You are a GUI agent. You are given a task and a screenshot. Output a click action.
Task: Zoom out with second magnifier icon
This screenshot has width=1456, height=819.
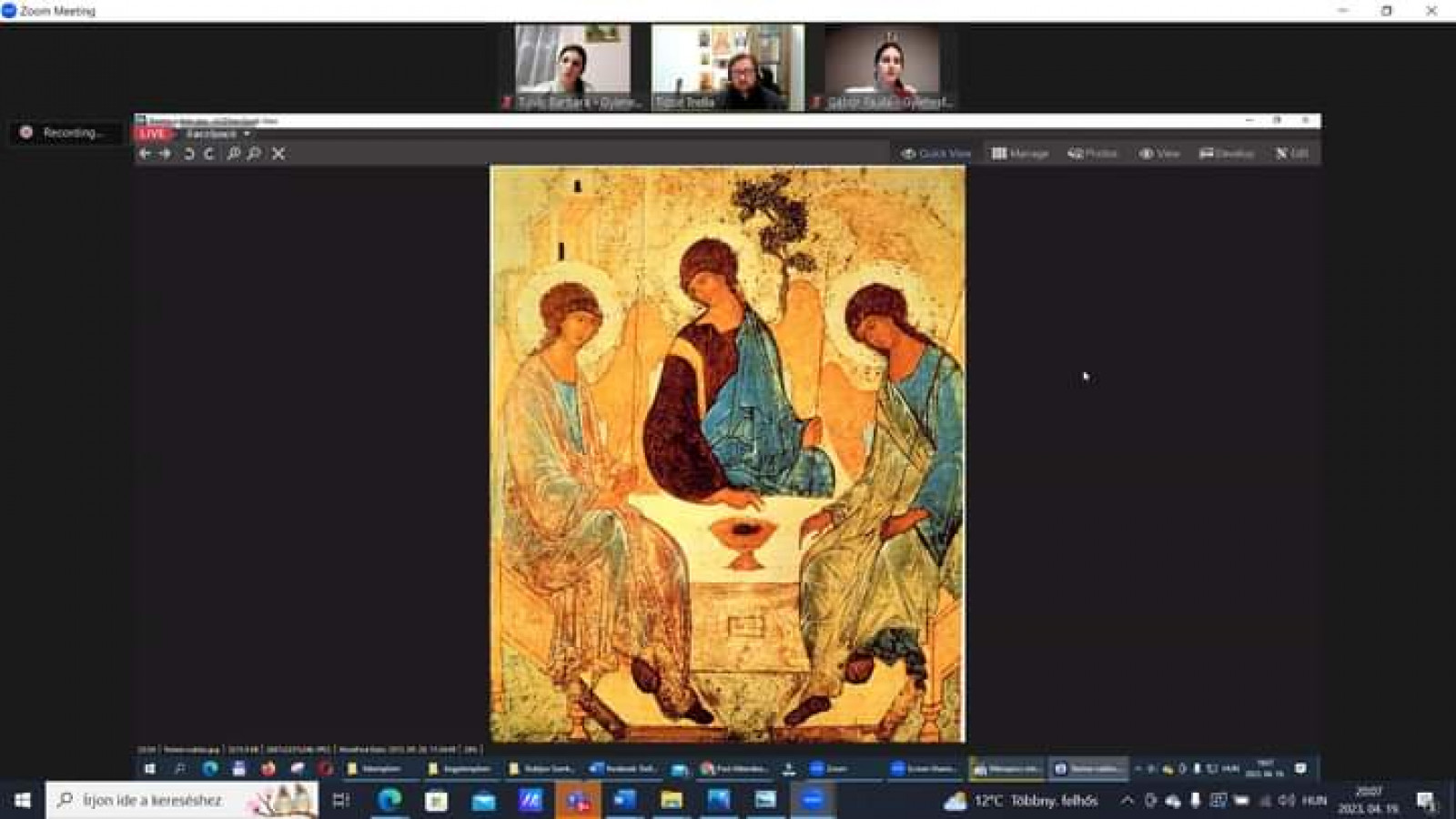pyautogui.click(x=254, y=154)
